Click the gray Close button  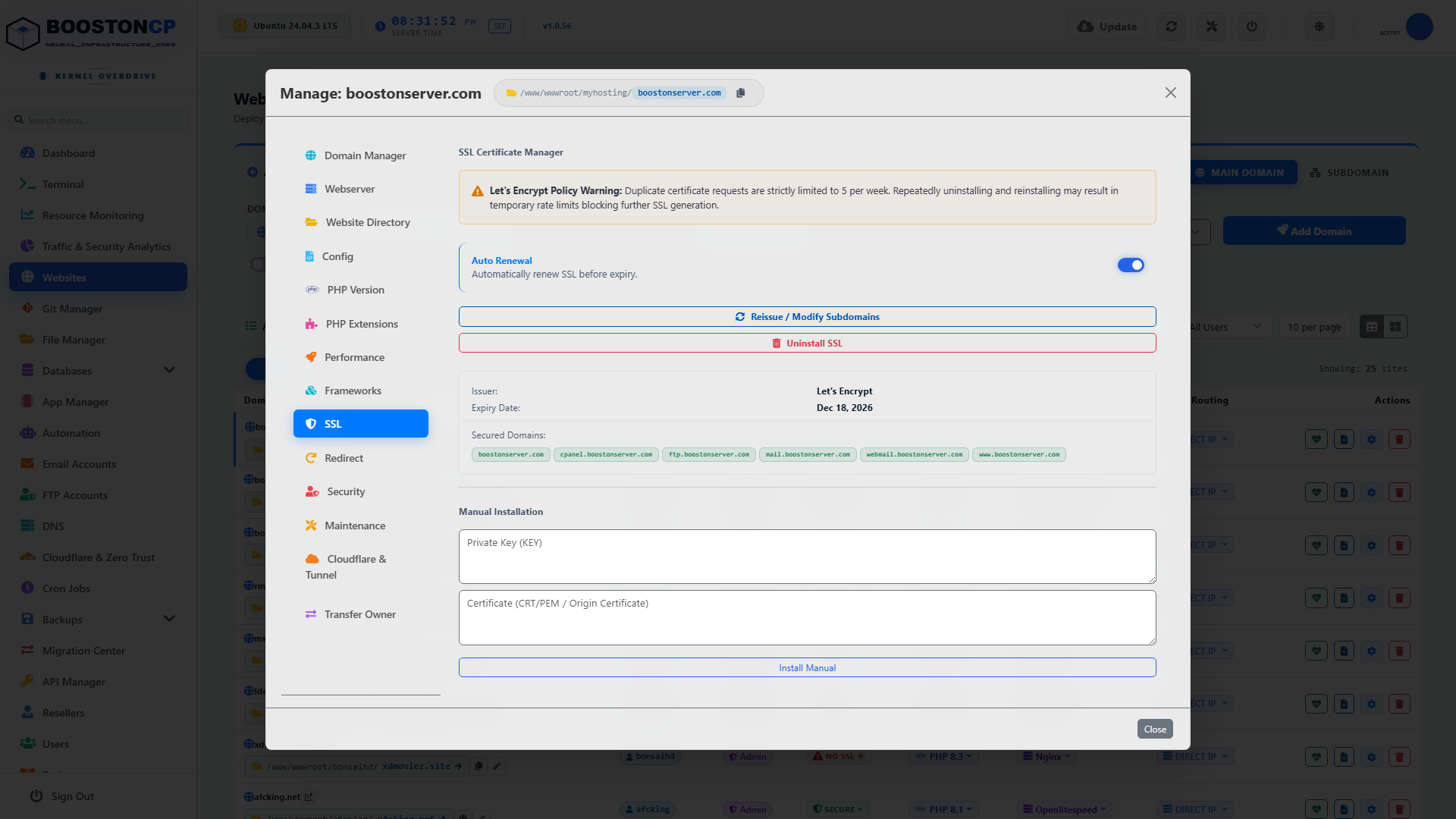click(1155, 729)
